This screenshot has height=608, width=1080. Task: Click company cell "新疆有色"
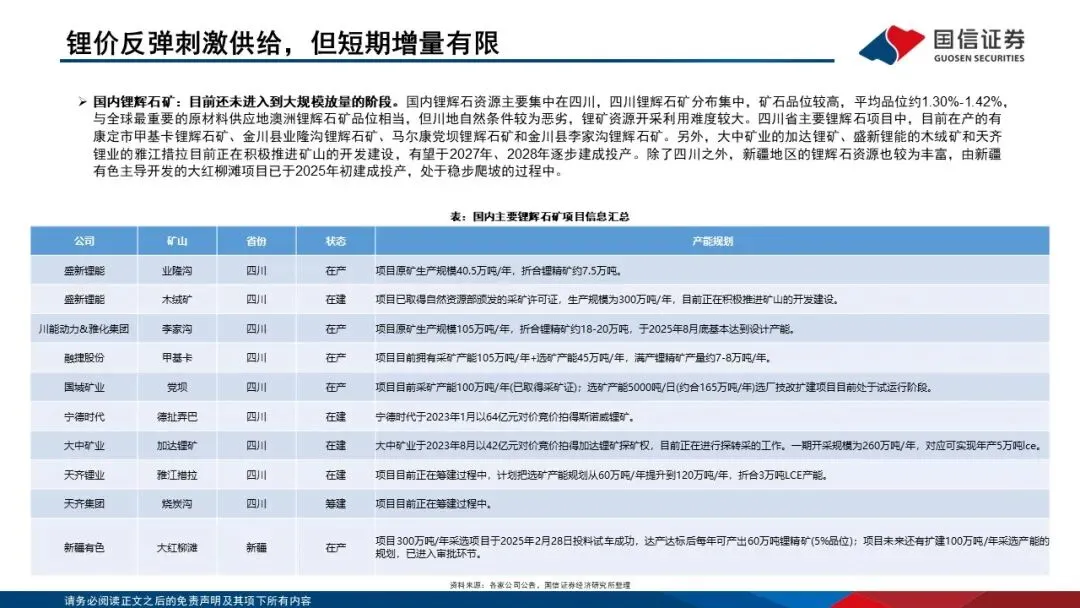pyautogui.click(x=84, y=547)
